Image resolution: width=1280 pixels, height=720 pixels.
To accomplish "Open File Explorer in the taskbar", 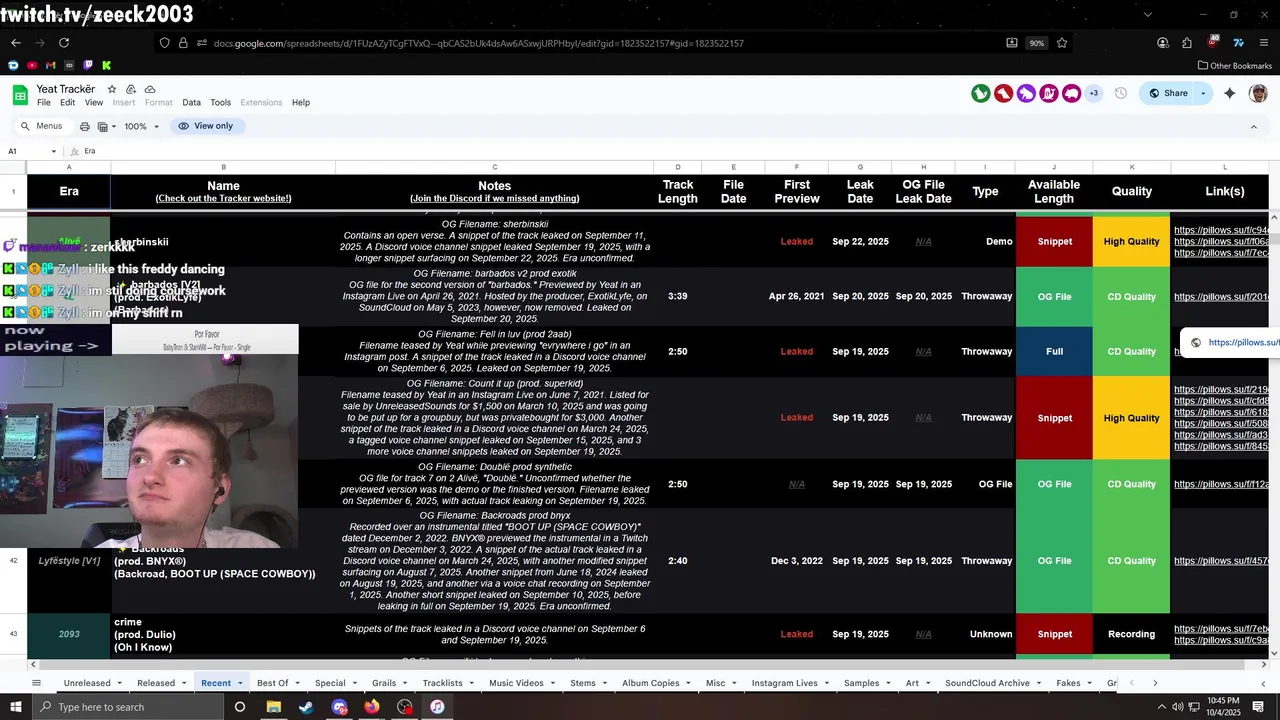I will pyautogui.click(x=273, y=707).
